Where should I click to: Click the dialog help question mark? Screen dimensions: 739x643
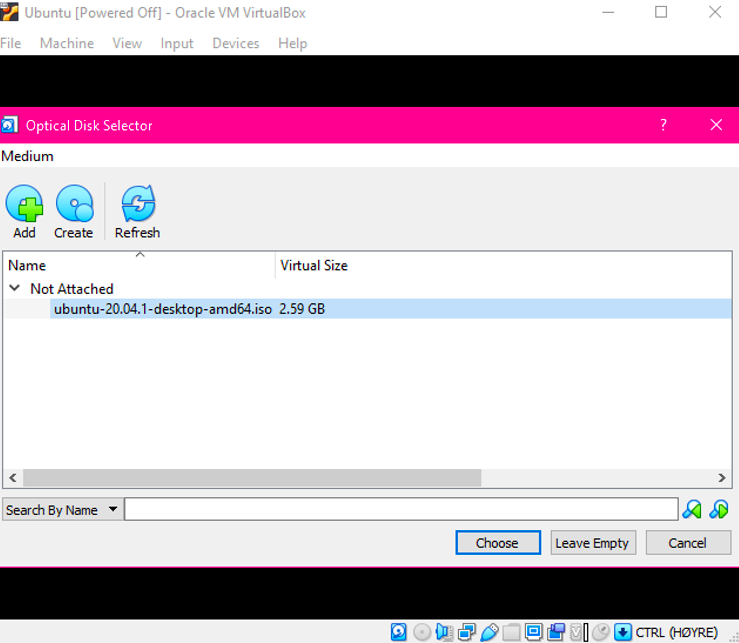pyautogui.click(x=663, y=125)
